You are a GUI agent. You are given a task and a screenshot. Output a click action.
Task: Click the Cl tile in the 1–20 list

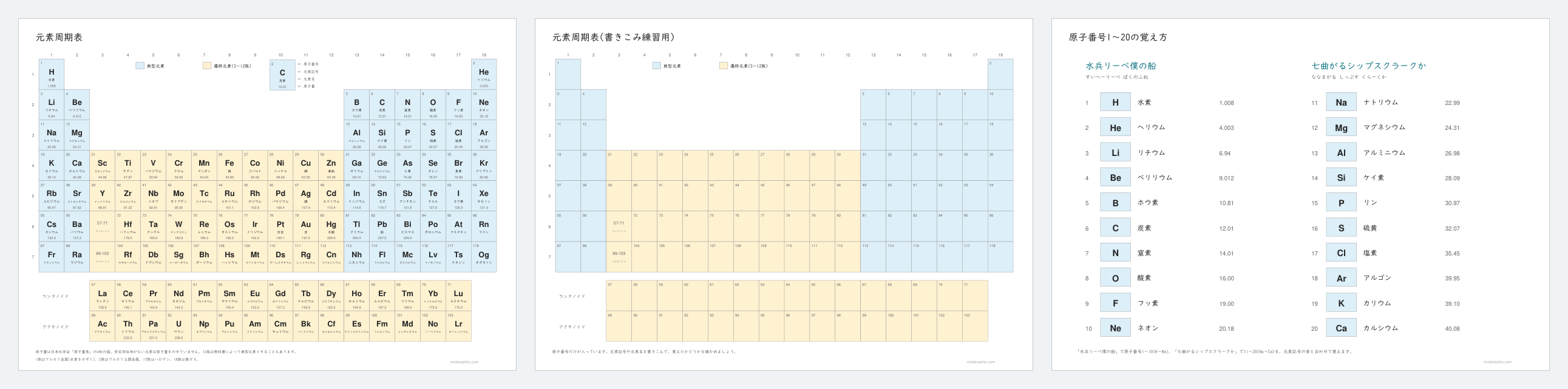click(1341, 252)
